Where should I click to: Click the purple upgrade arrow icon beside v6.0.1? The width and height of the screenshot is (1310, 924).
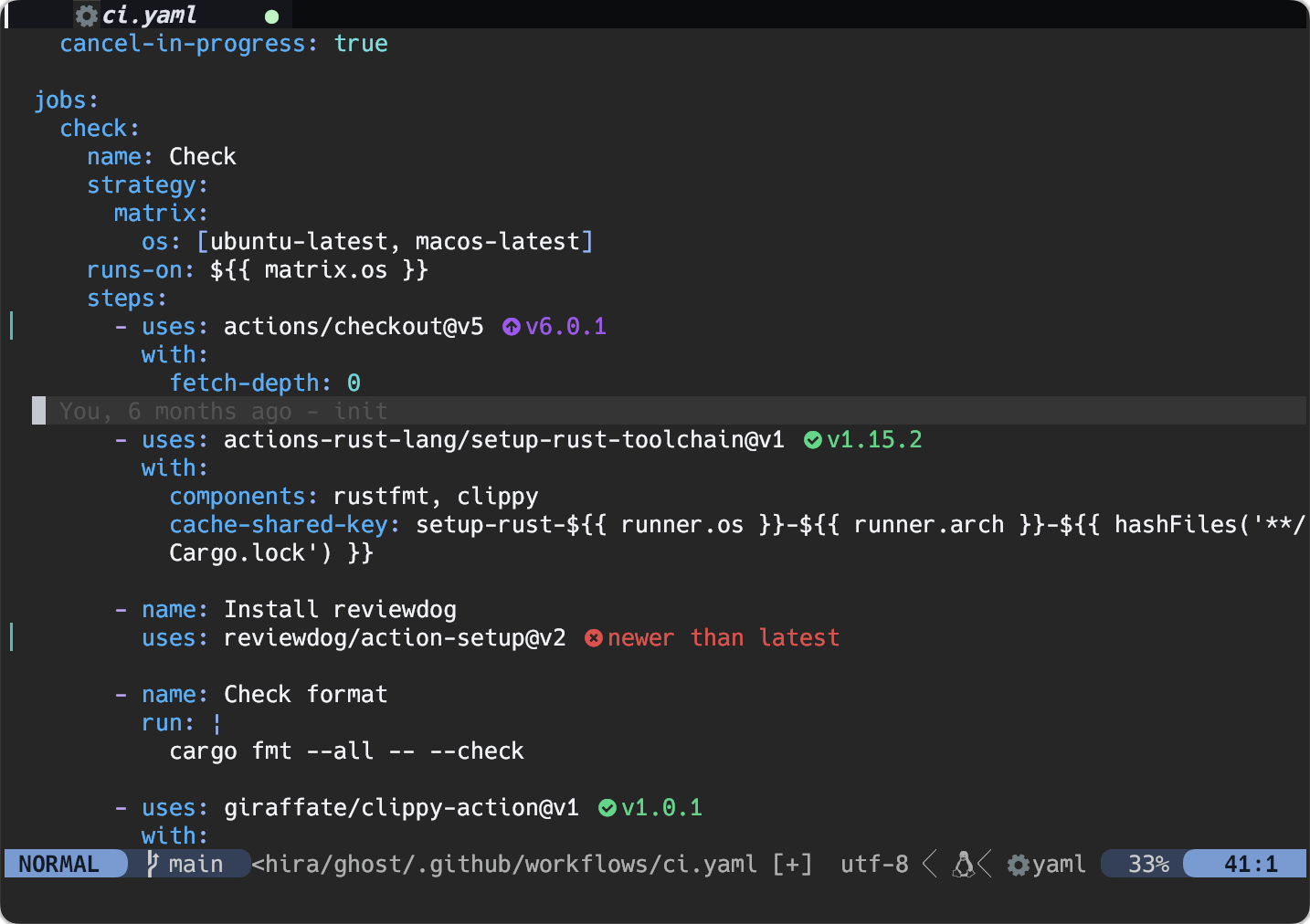[512, 327]
